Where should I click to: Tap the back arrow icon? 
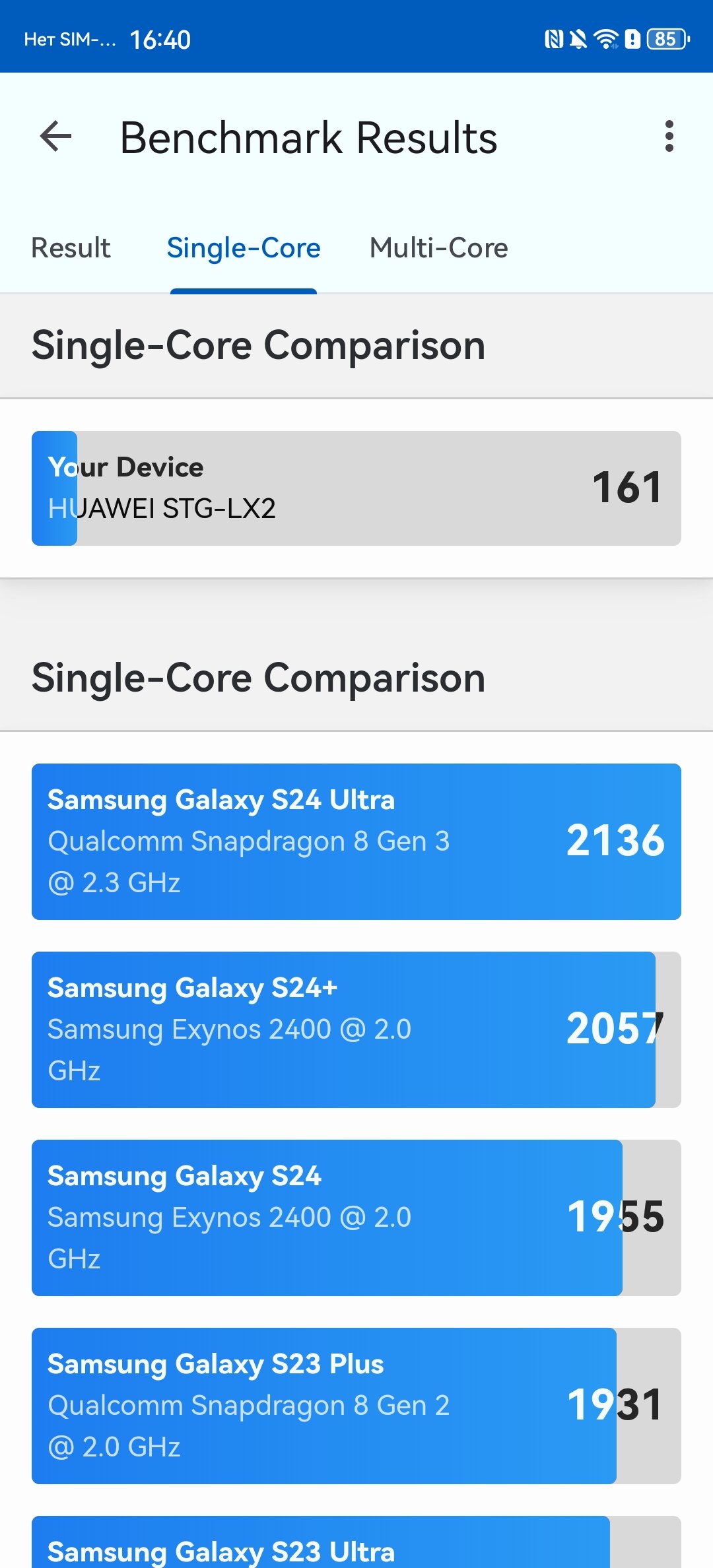pyautogui.click(x=56, y=137)
